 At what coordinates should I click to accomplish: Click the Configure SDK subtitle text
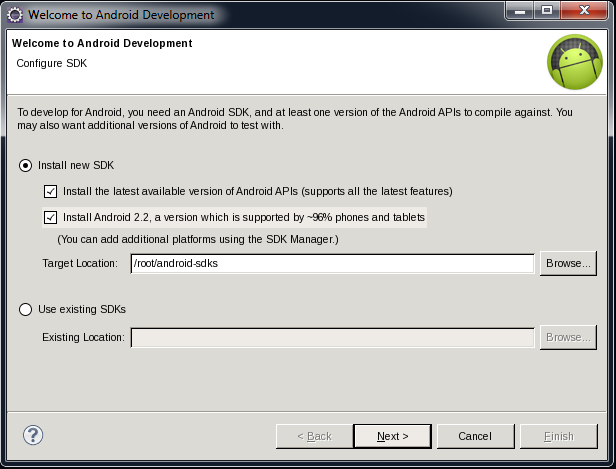[x=51, y=63]
